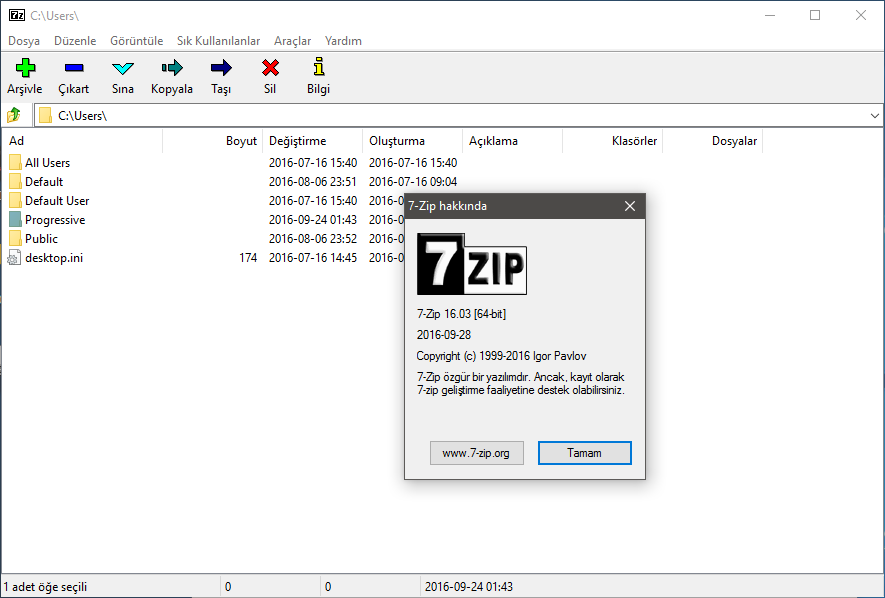The image size is (885, 598).
Task: Click the up-folder icon beside the address bar
Action: pos(14,115)
